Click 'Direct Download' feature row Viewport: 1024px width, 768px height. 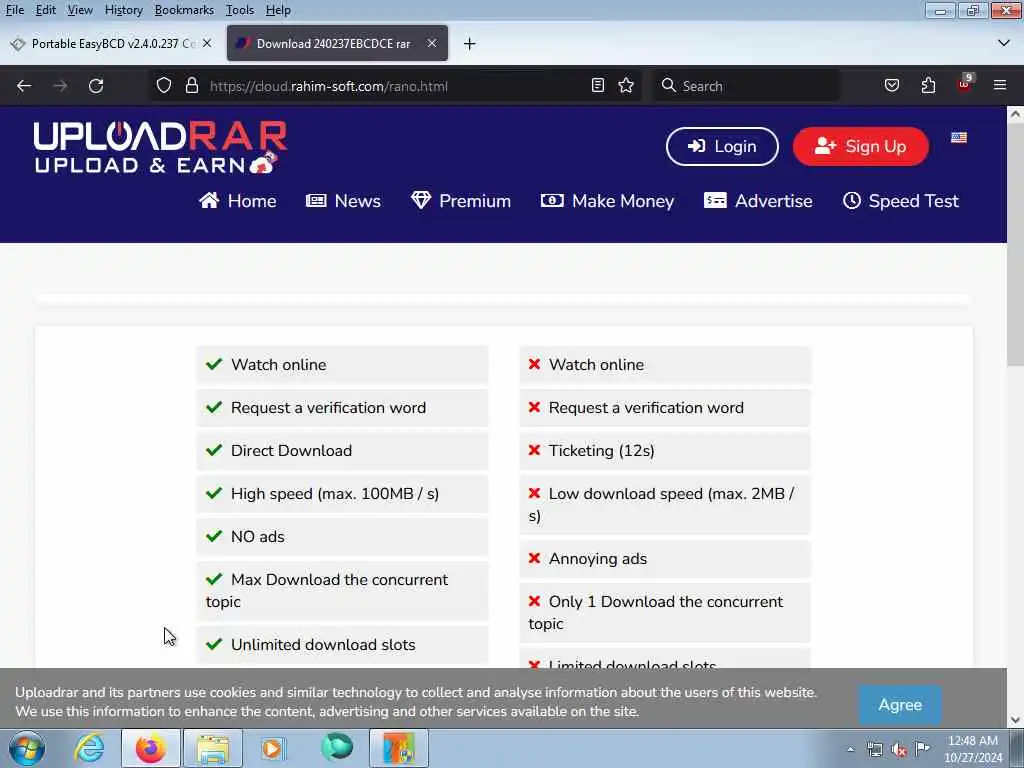tap(342, 451)
